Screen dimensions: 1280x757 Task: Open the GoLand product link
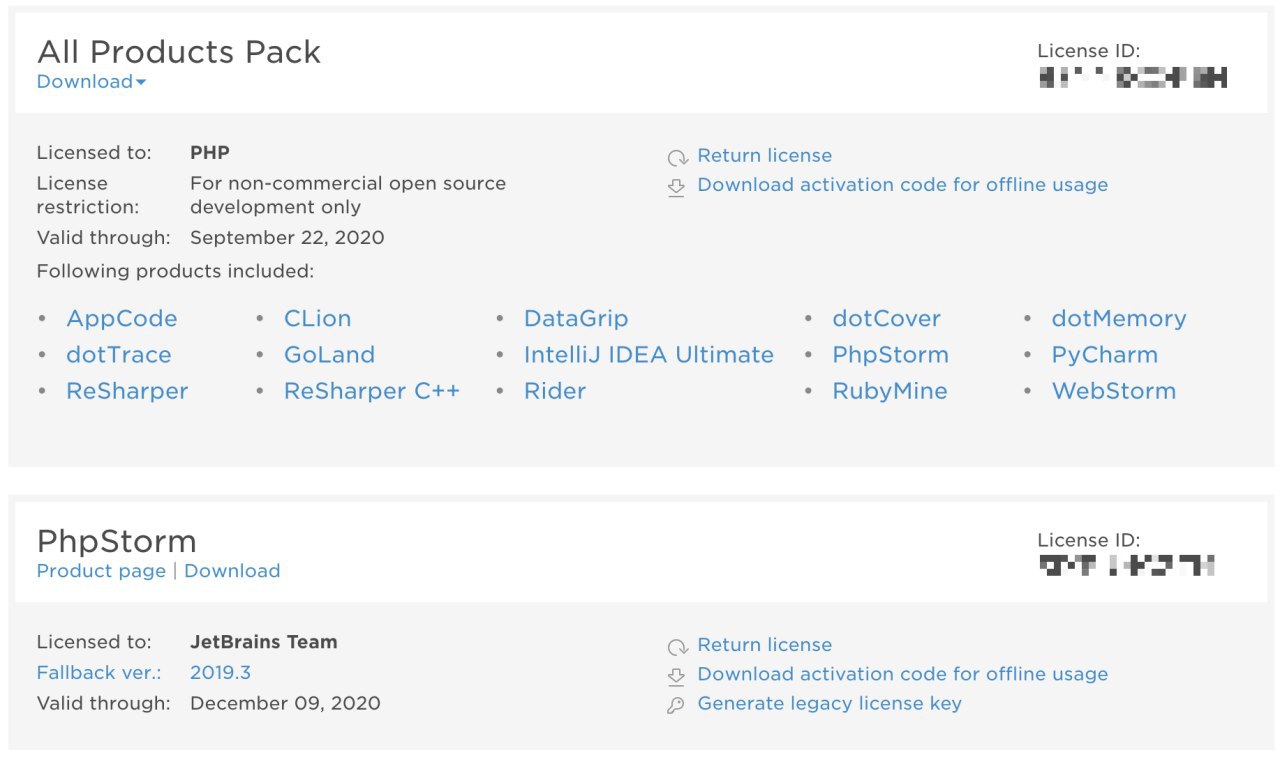(329, 355)
